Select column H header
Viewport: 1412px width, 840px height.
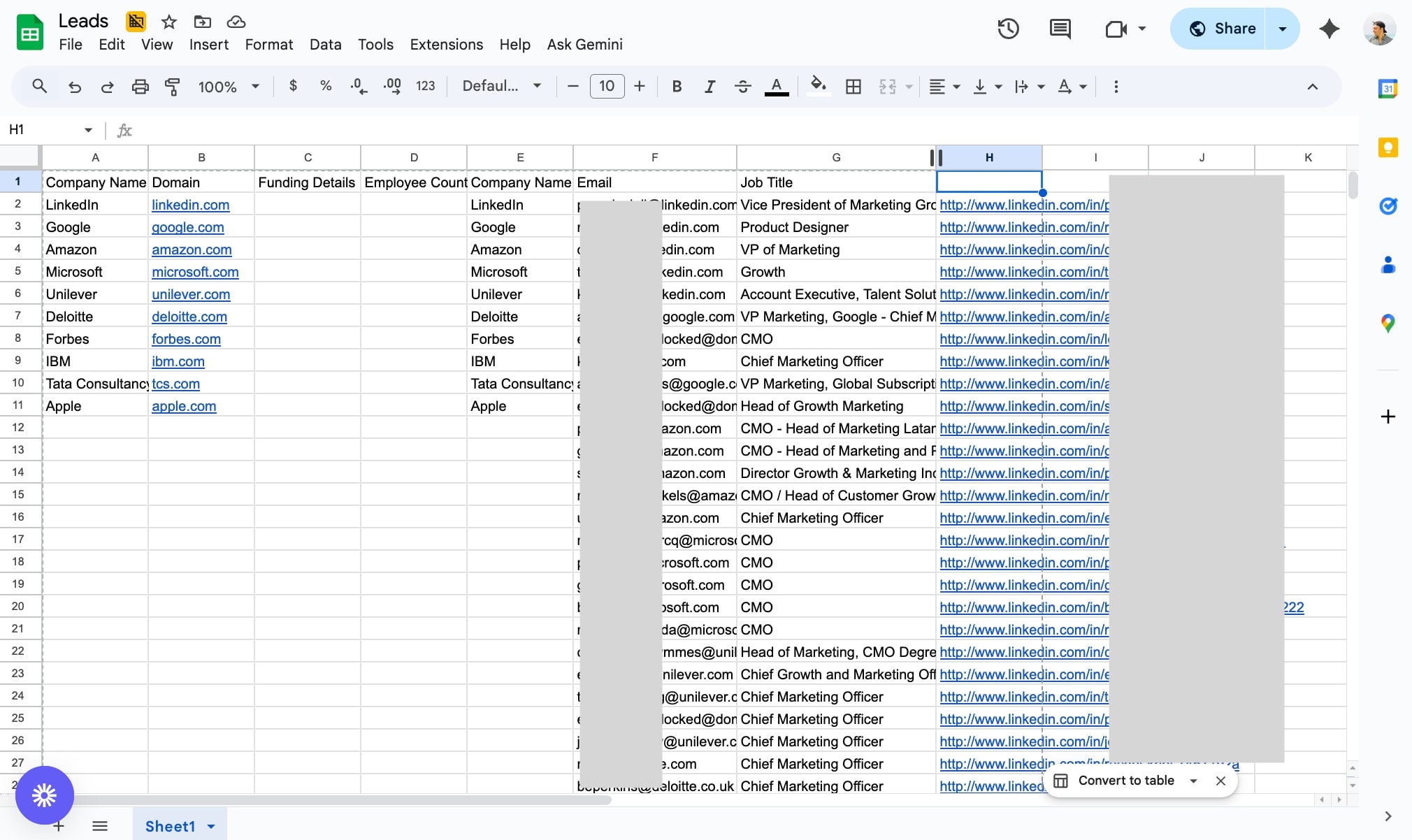(989, 157)
